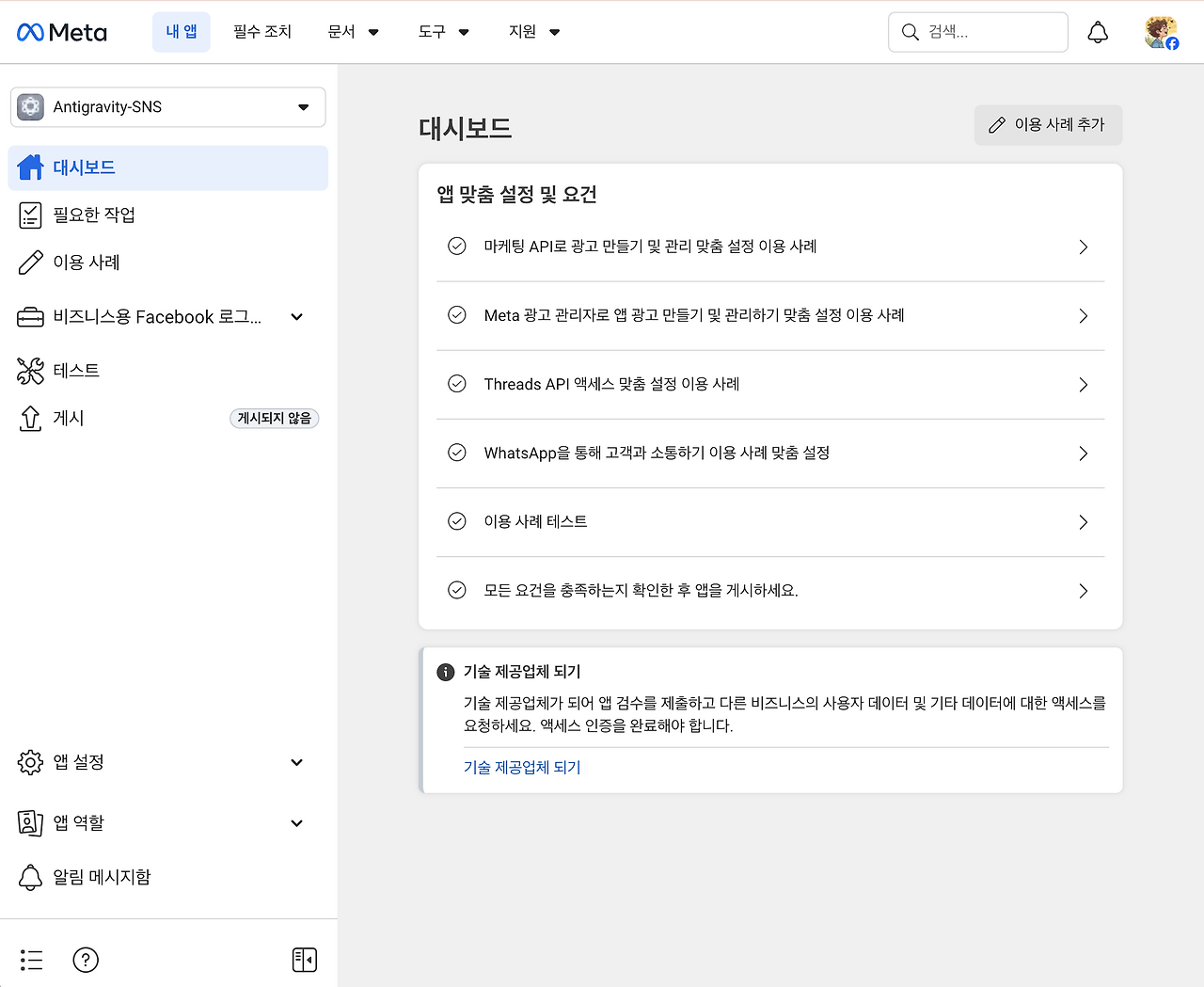1204x987 pixels.
Task: Open 모든 요건을 충족하는지 확인한 후 row text
Action: pos(642,591)
